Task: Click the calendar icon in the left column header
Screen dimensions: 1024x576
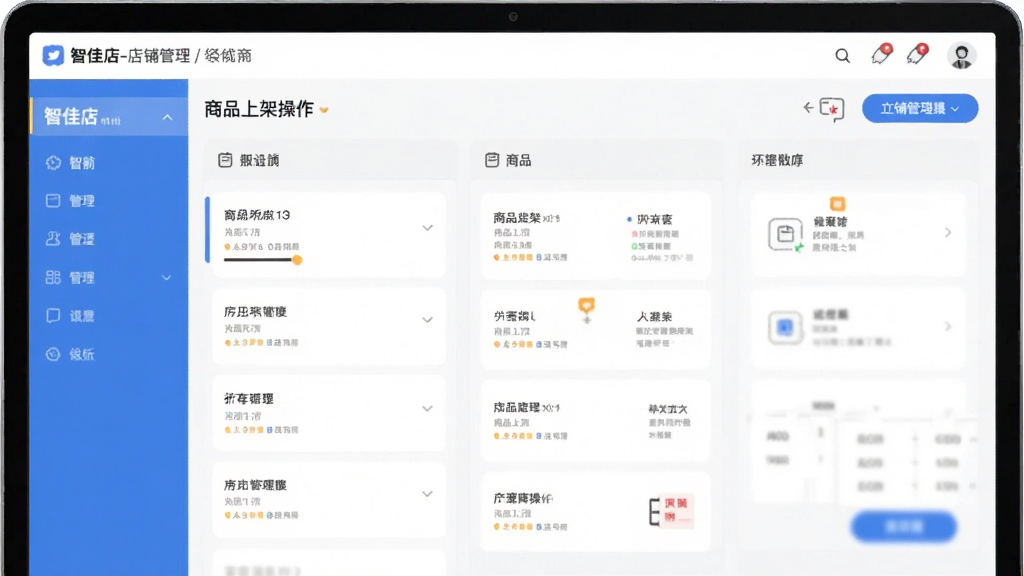Action: tap(225, 160)
